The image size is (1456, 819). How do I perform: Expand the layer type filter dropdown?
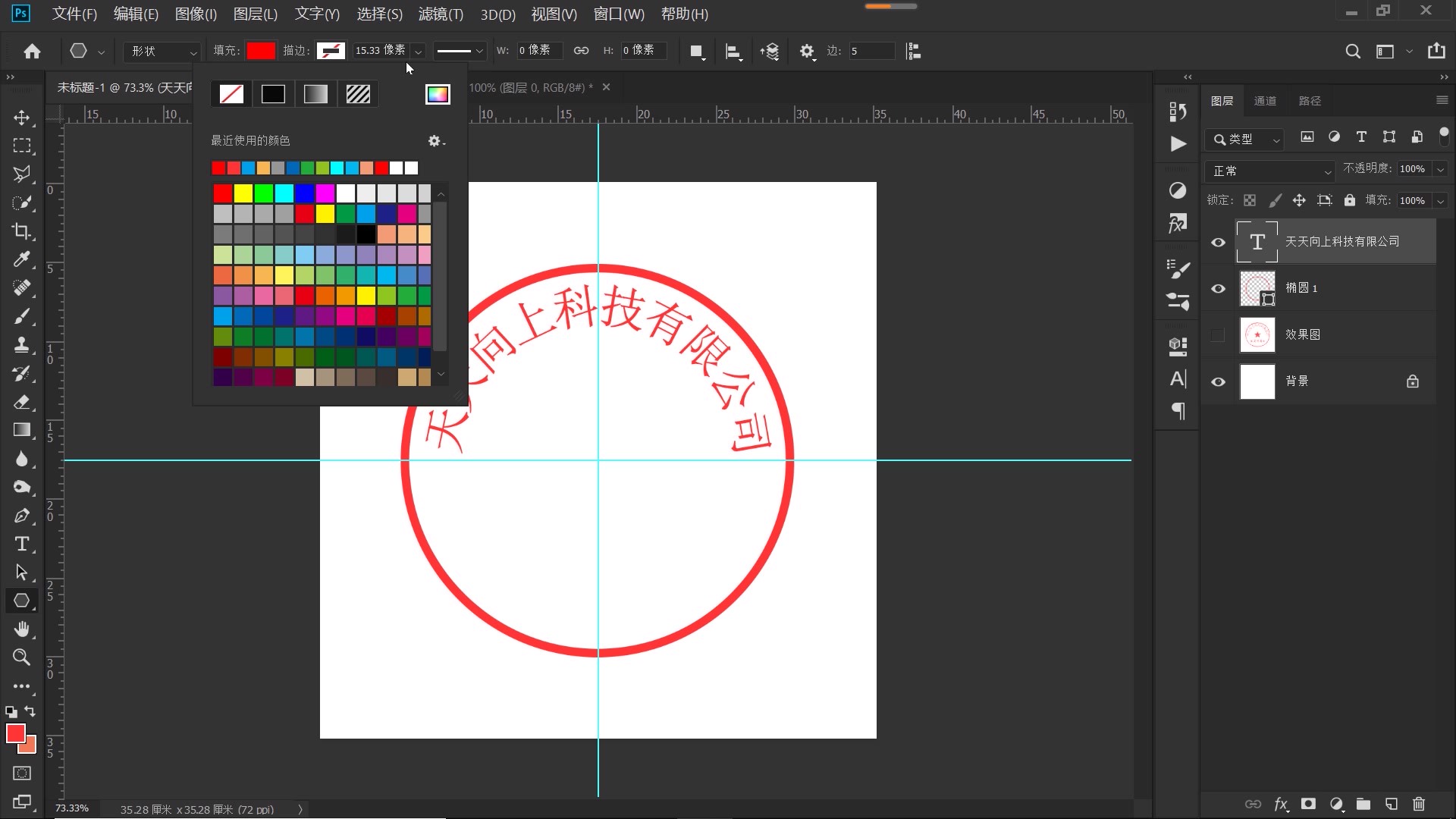pos(1277,140)
